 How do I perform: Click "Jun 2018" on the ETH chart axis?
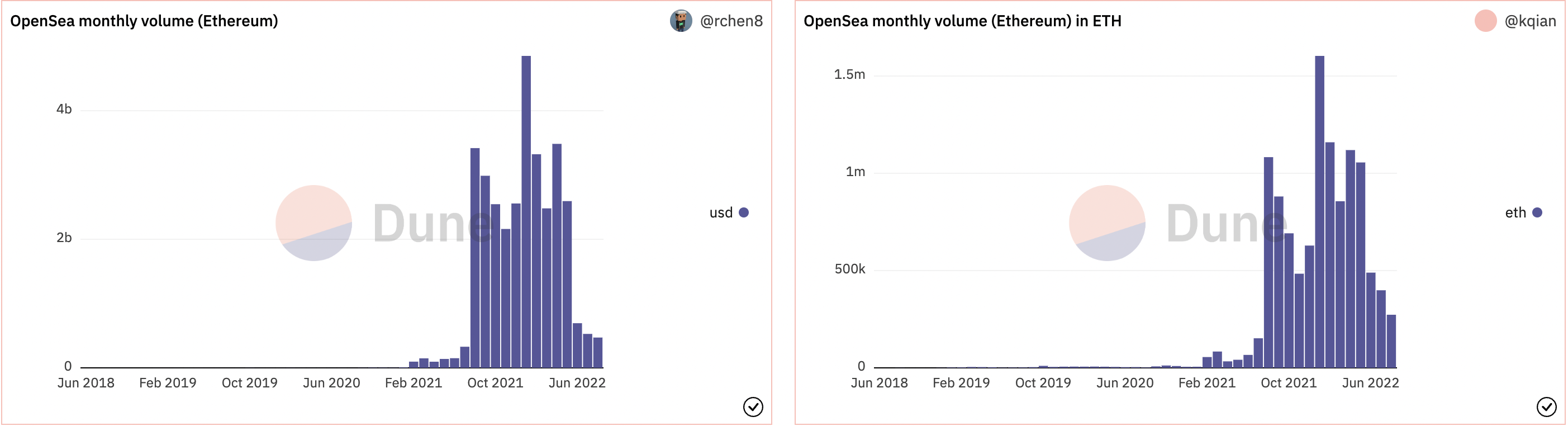[880, 383]
